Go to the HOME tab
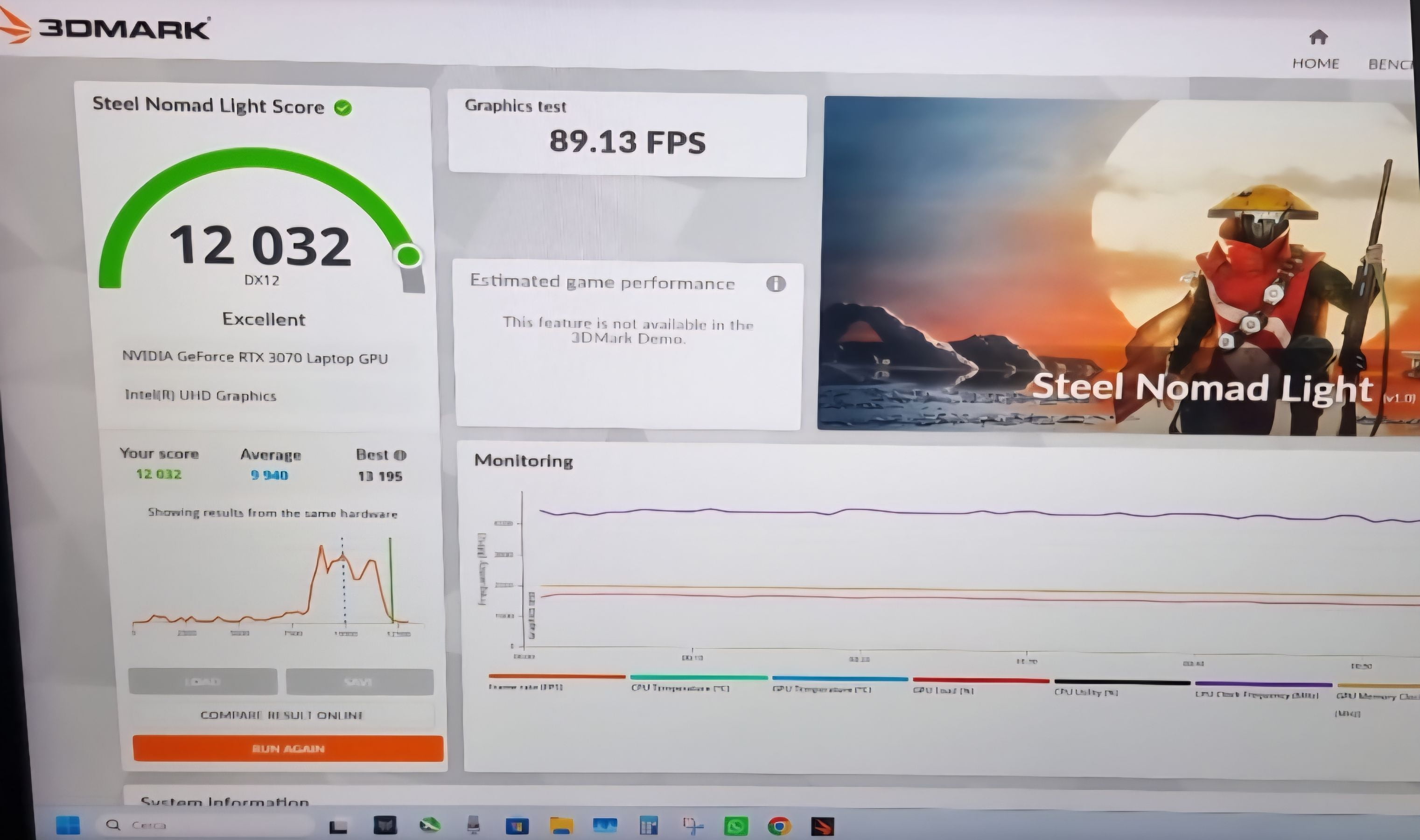The height and width of the screenshot is (840, 1420). click(x=1315, y=63)
